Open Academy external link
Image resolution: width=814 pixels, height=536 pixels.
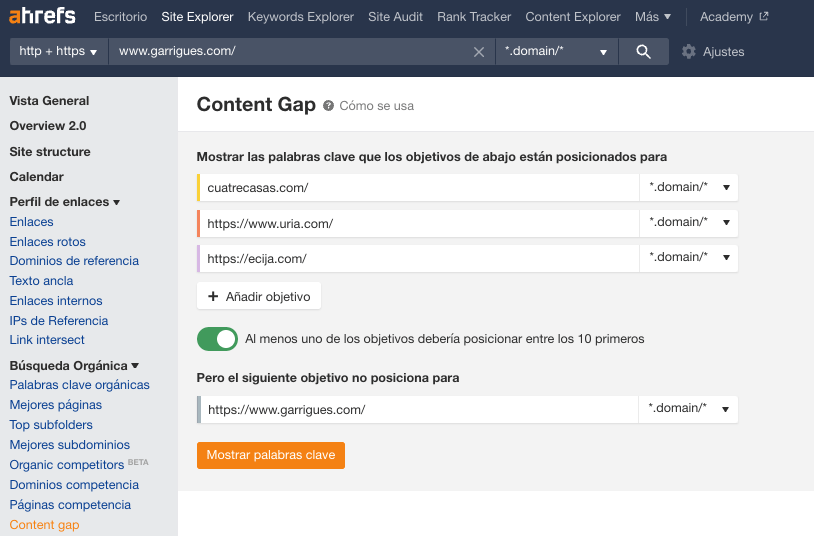734,17
